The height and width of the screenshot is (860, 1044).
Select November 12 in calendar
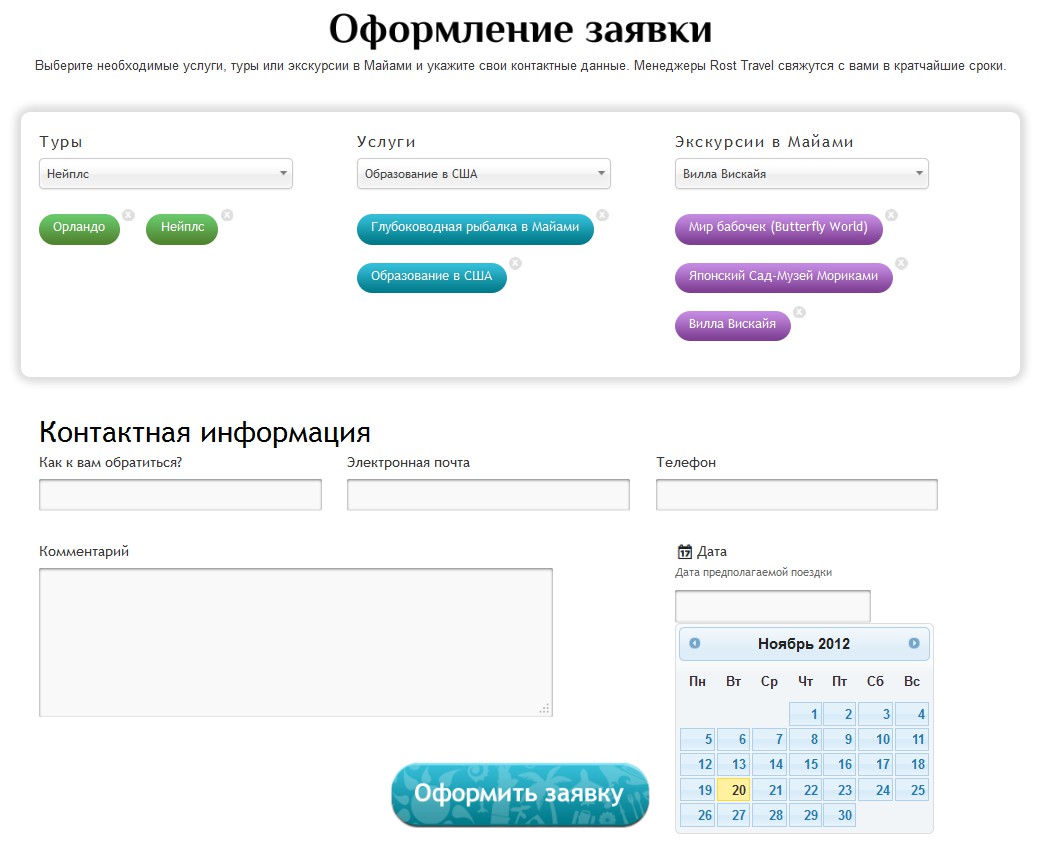(698, 765)
